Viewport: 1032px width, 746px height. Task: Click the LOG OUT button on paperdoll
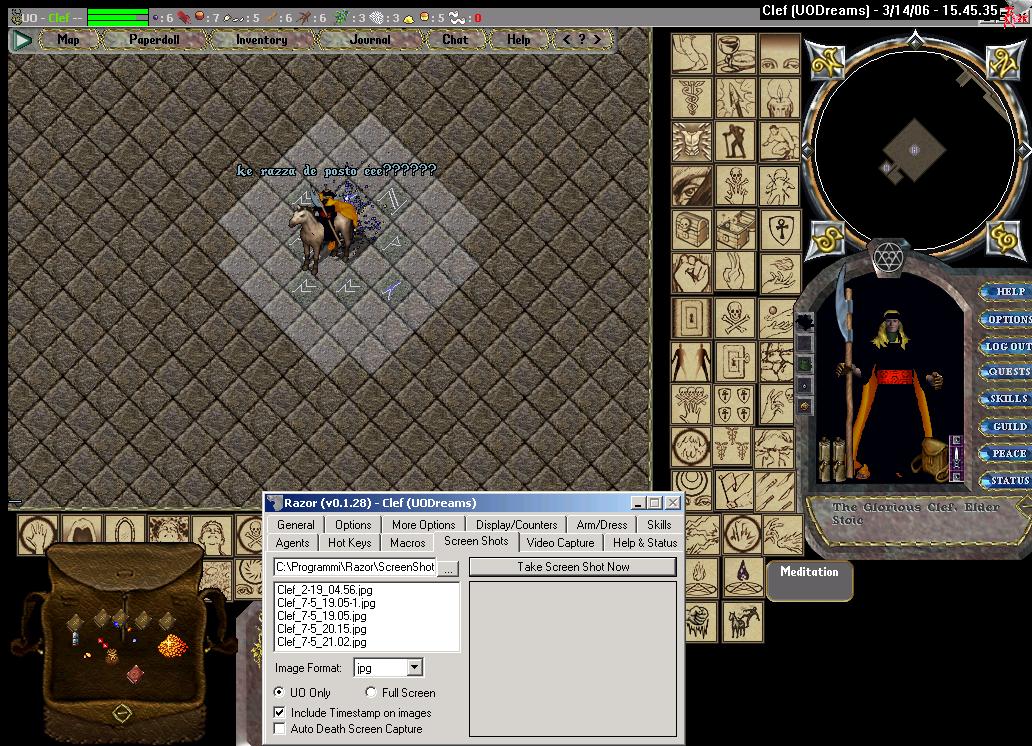tap(1006, 346)
